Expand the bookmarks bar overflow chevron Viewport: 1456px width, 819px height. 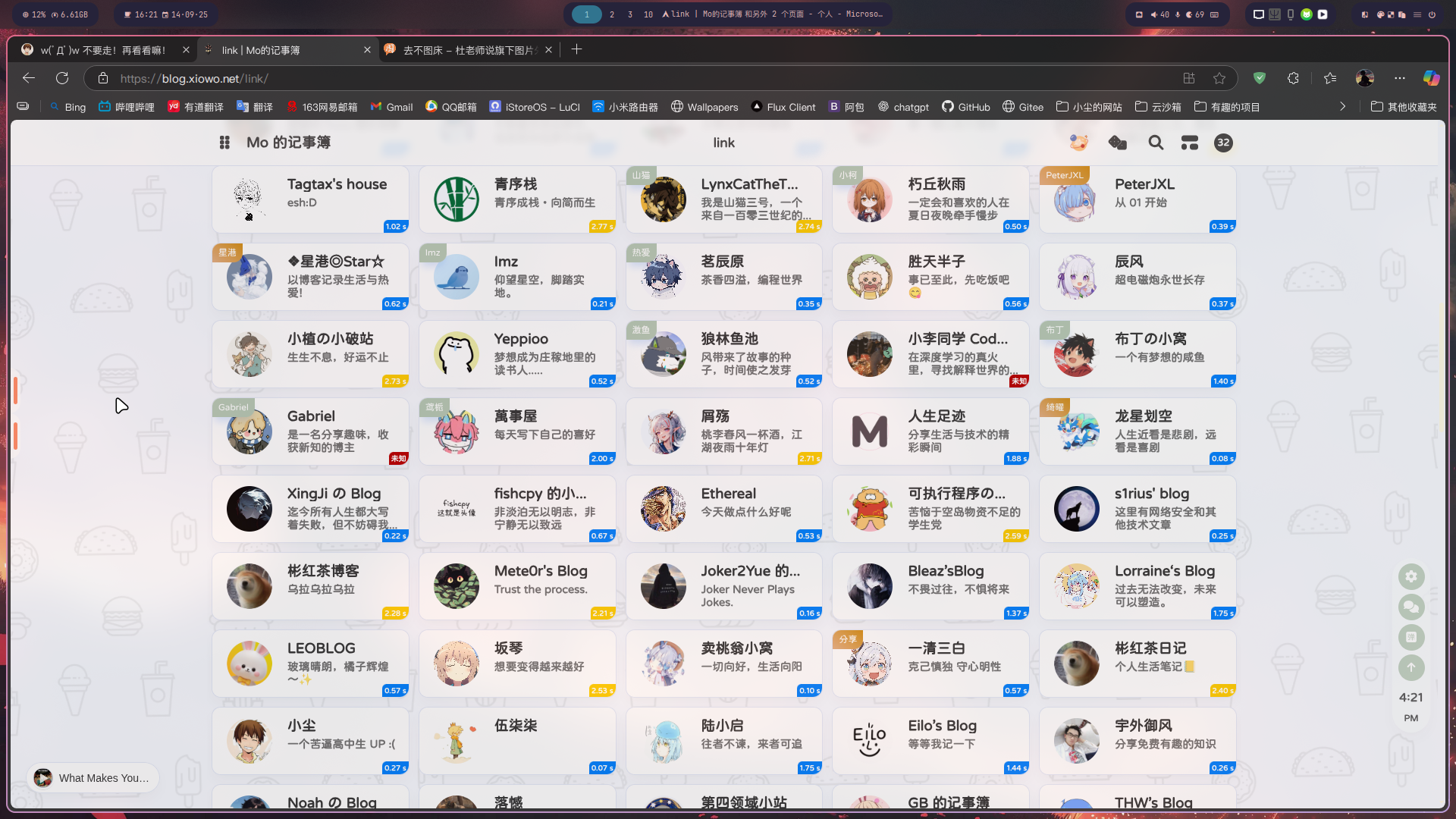(x=1342, y=107)
